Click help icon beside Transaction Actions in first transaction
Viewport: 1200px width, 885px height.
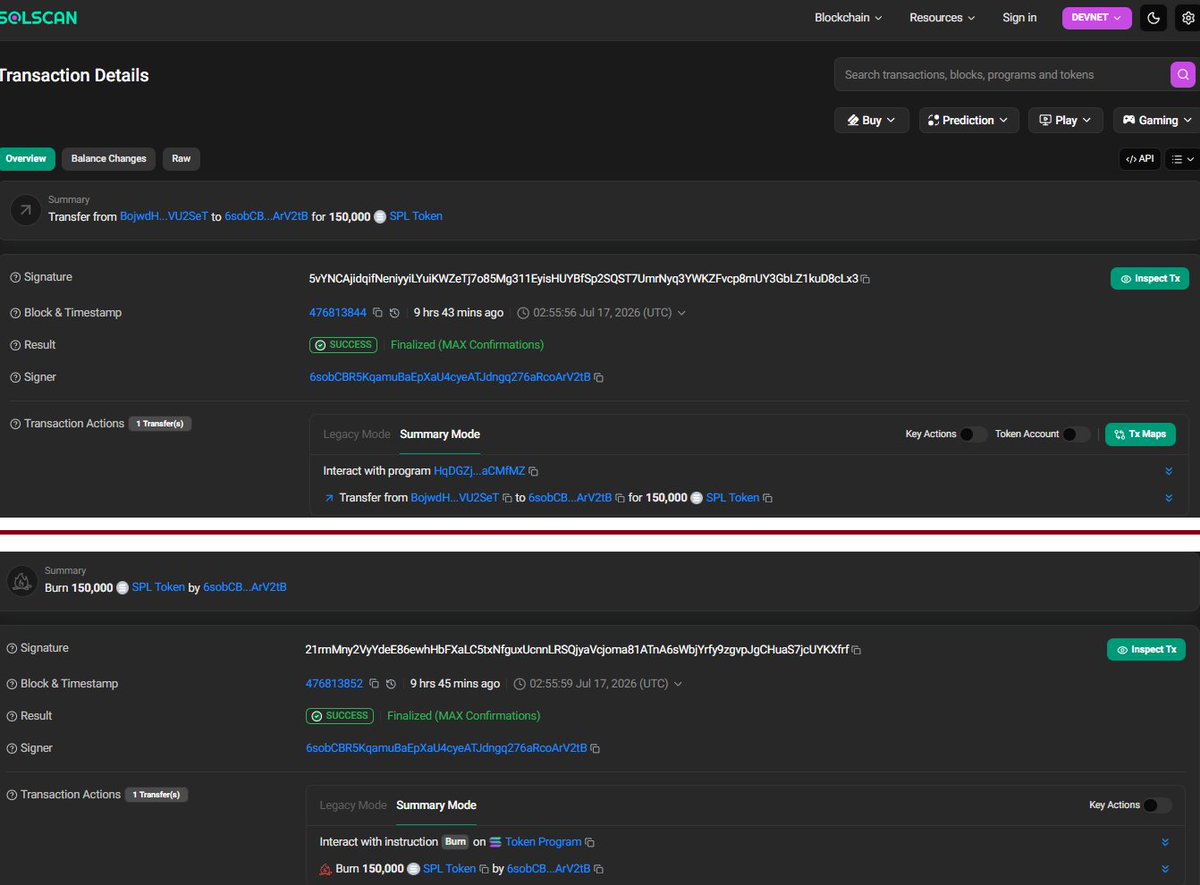pyautogui.click(x=15, y=424)
